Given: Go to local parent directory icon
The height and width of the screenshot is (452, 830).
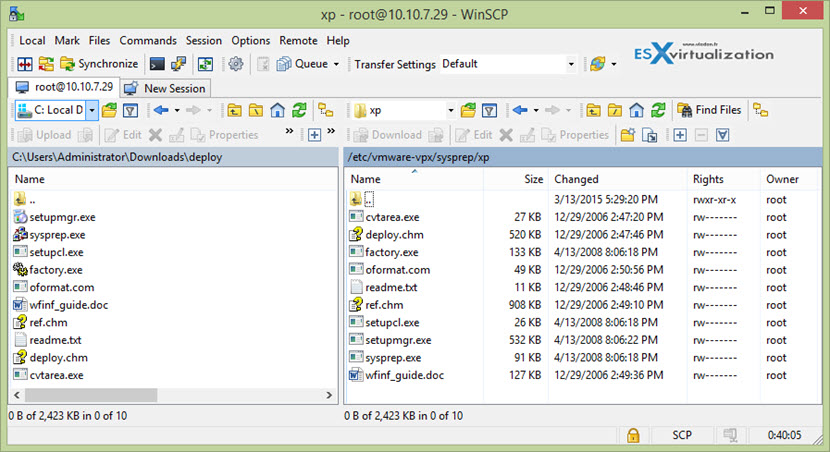Looking at the screenshot, I should coord(234,110).
